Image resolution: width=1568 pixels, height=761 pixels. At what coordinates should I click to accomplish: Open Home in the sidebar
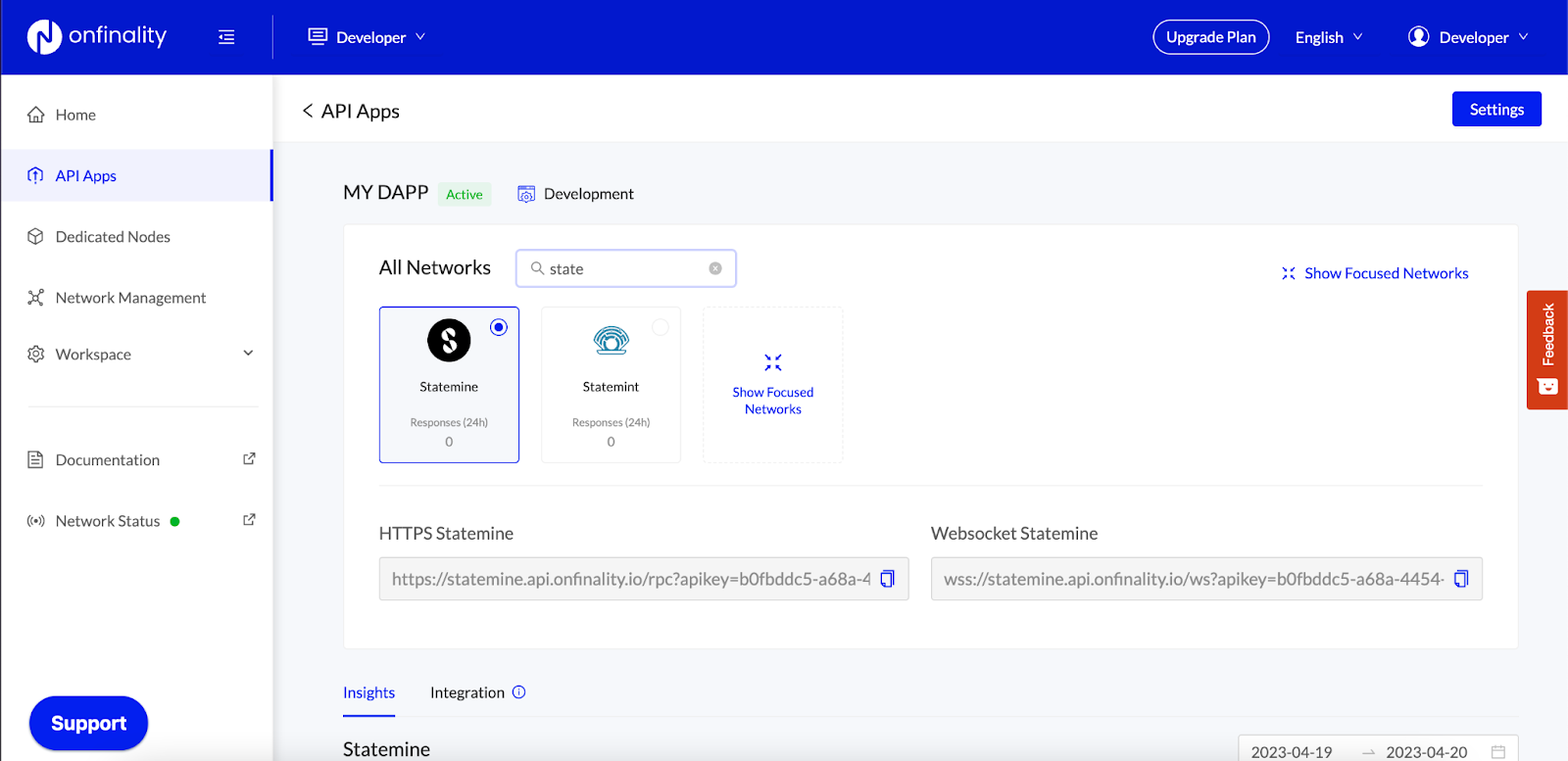coord(136,115)
